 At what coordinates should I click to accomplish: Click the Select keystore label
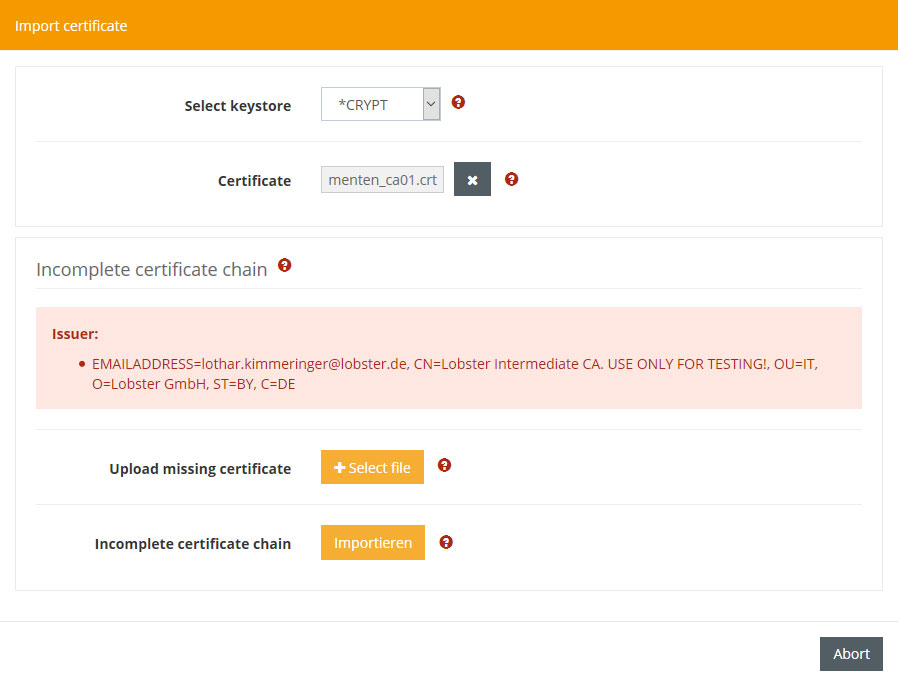[x=237, y=105]
